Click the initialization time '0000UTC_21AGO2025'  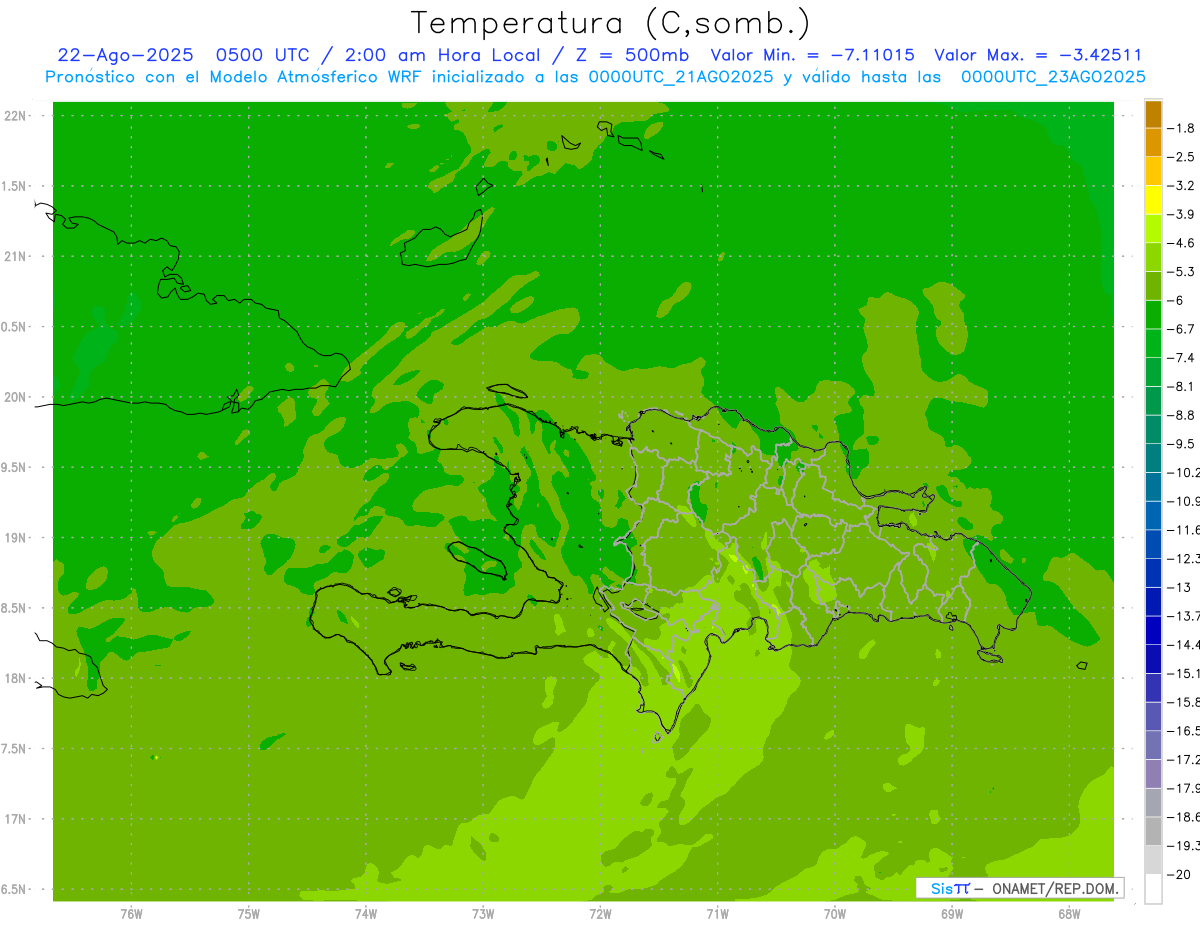(681, 76)
